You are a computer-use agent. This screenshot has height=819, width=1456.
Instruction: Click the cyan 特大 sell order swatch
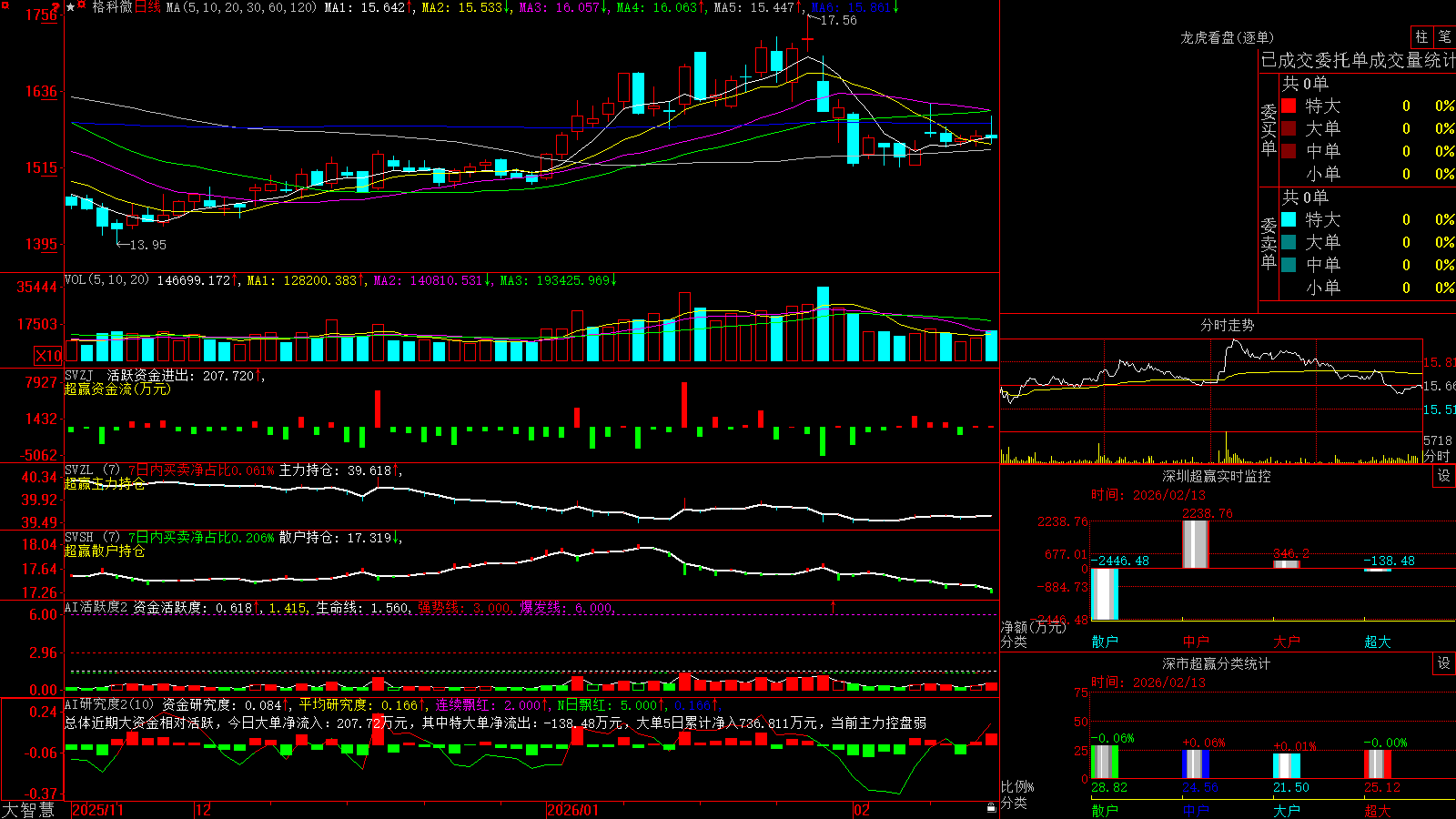click(1289, 219)
